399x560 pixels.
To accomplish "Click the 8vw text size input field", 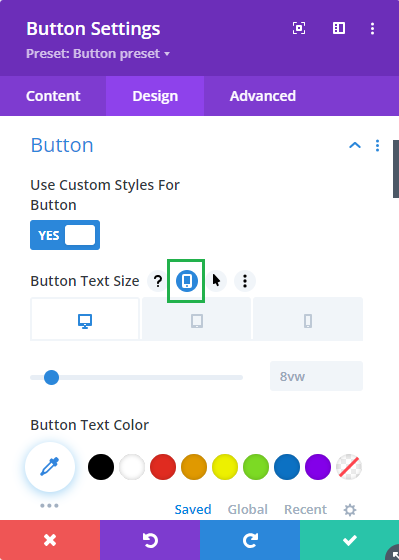I will point(316,376).
